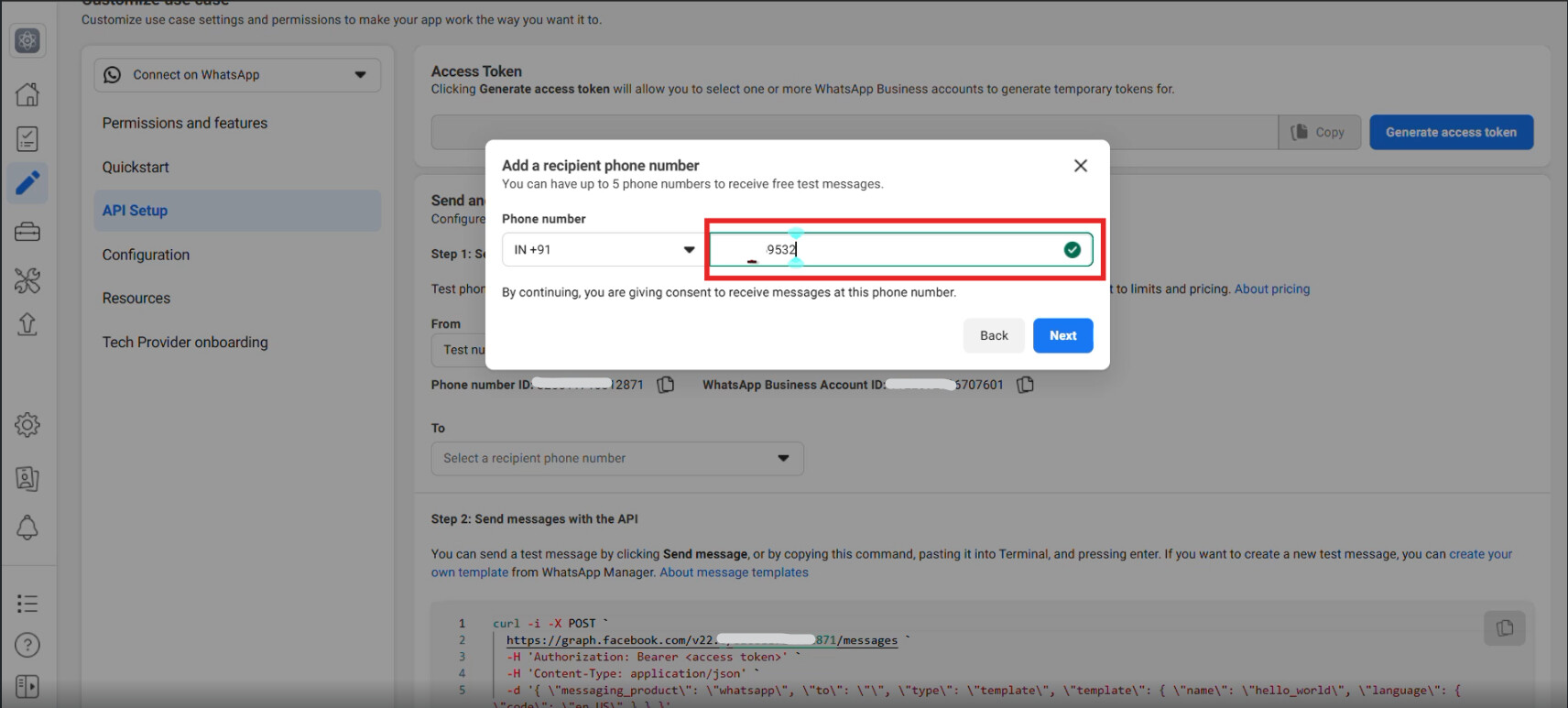Viewport: 1568px width, 708px height.
Task: Click the home icon in left sidebar
Action: pos(27,94)
